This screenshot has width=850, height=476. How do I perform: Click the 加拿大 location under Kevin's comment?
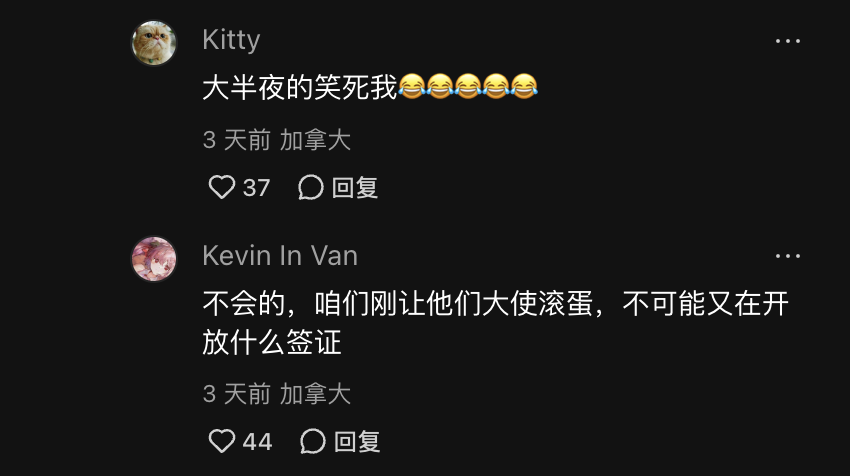(x=315, y=394)
